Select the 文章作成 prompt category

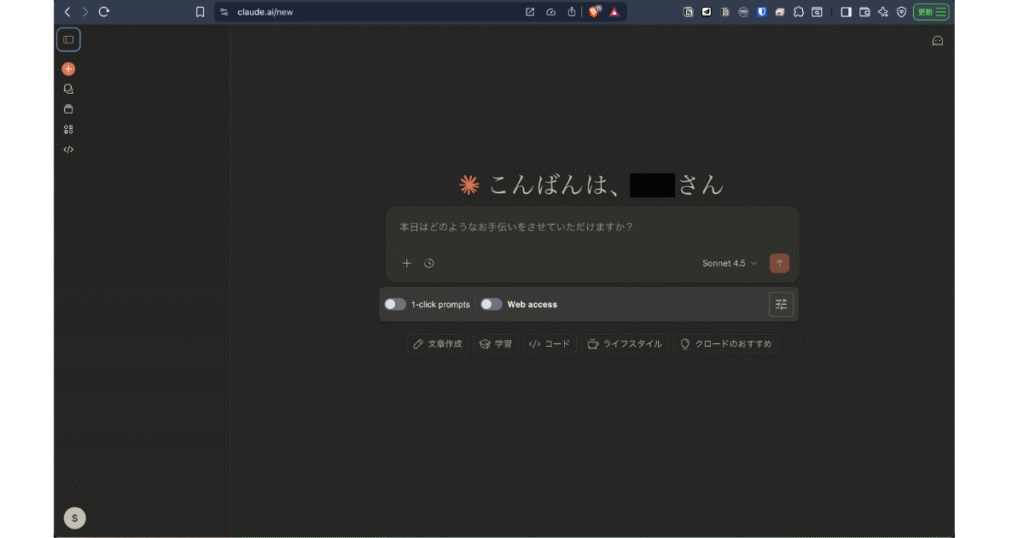coord(437,344)
